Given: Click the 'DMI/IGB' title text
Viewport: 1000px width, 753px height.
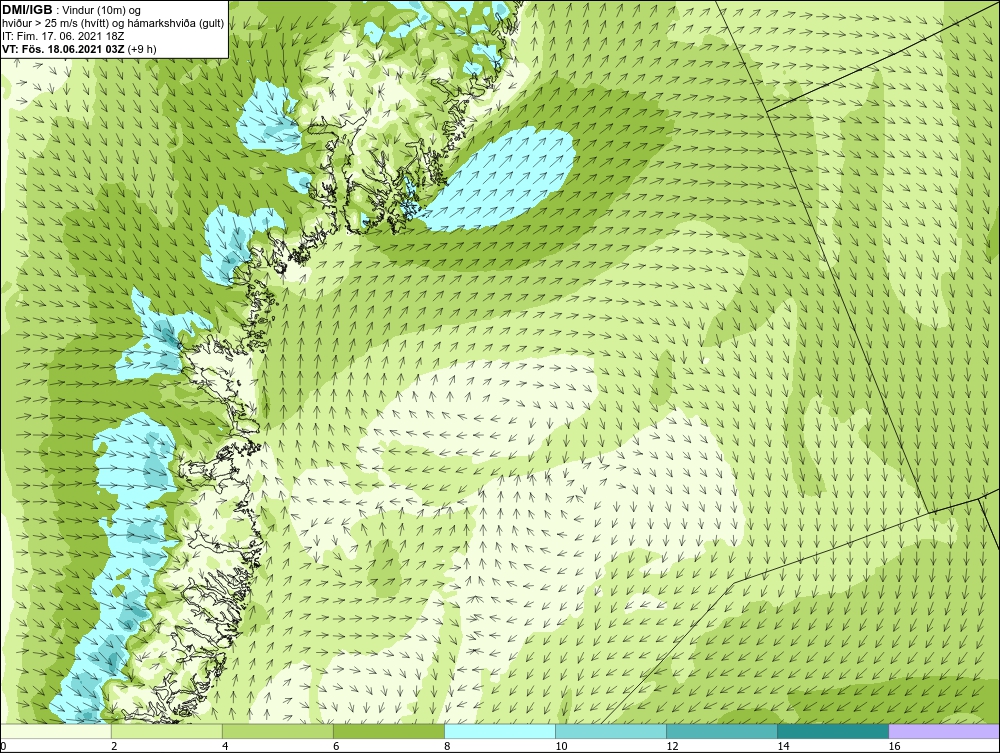Looking at the screenshot, I should (x=27, y=10).
